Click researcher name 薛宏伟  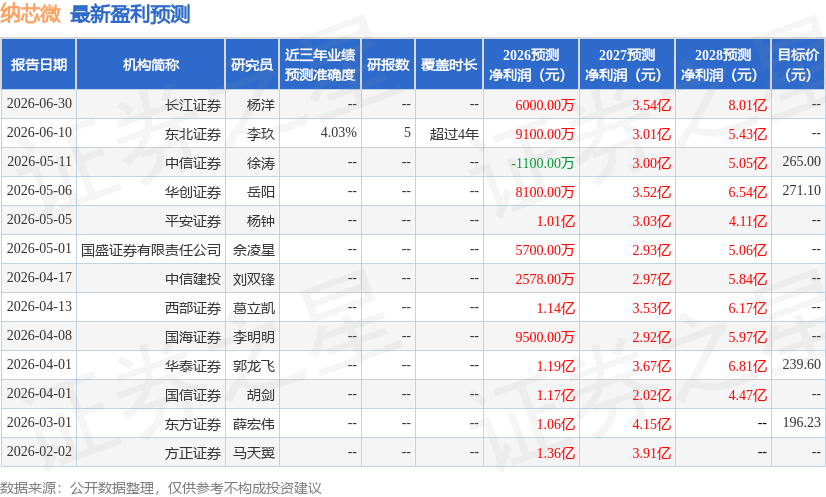(254, 424)
